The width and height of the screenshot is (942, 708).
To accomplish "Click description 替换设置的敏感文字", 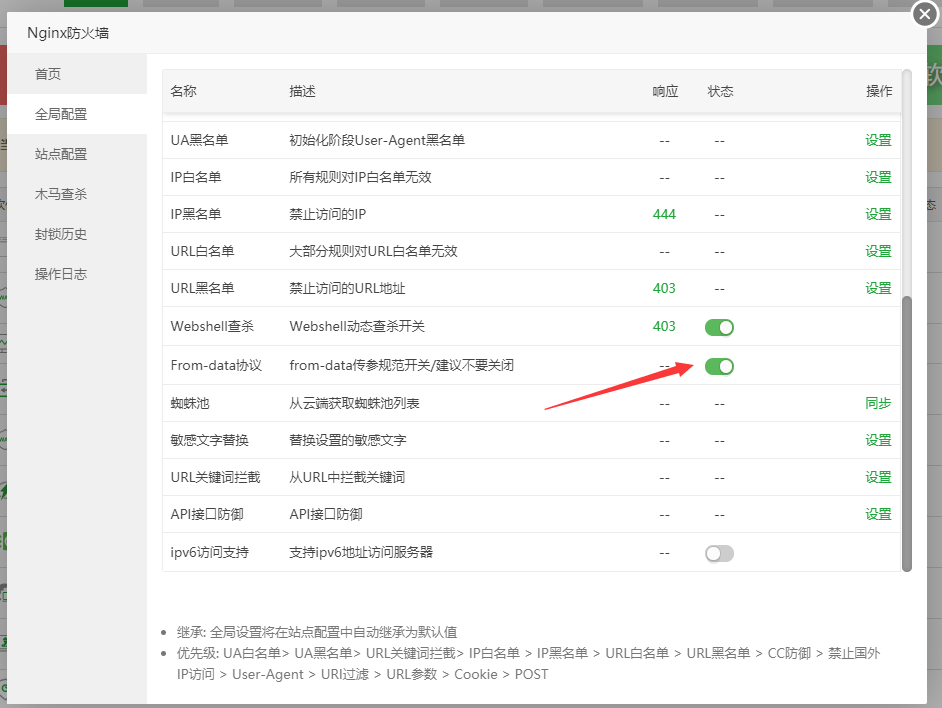I will coord(348,441).
